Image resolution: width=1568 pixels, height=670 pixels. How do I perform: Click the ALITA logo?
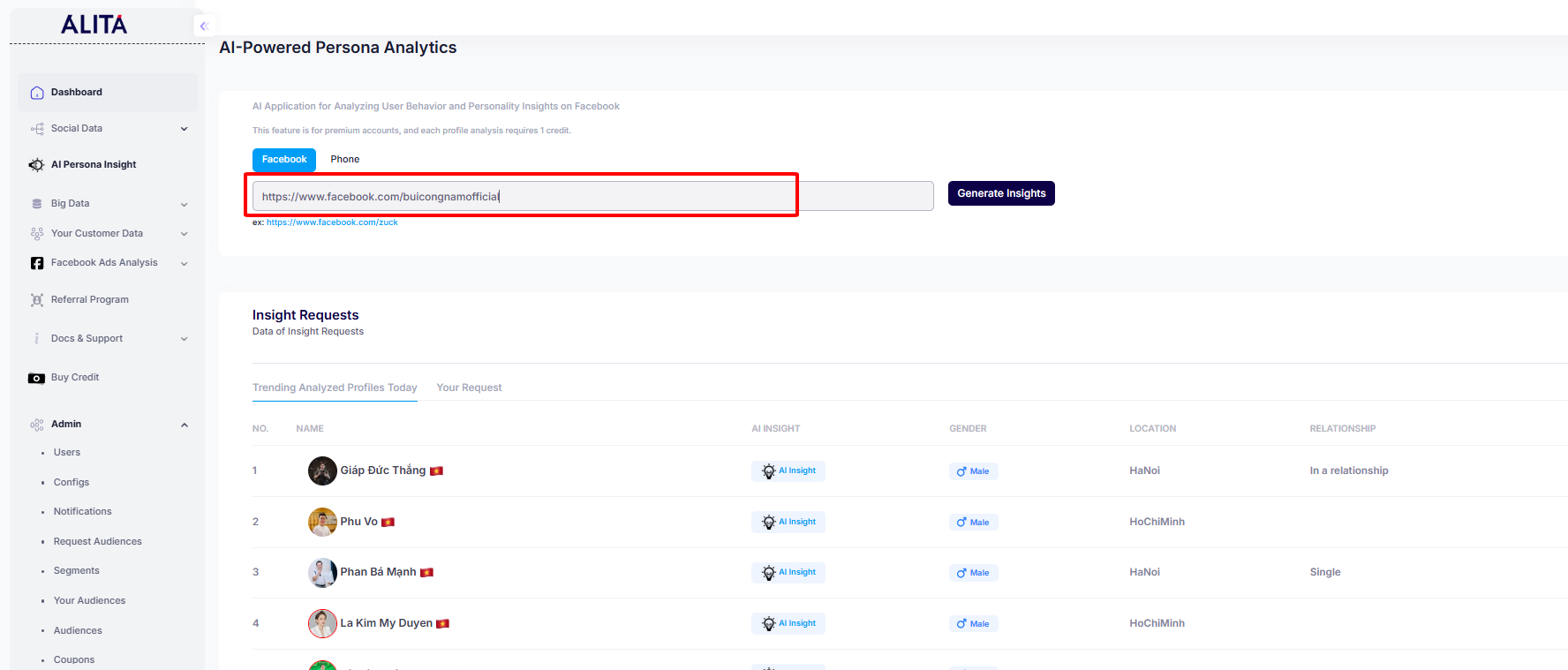coord(94,25)
